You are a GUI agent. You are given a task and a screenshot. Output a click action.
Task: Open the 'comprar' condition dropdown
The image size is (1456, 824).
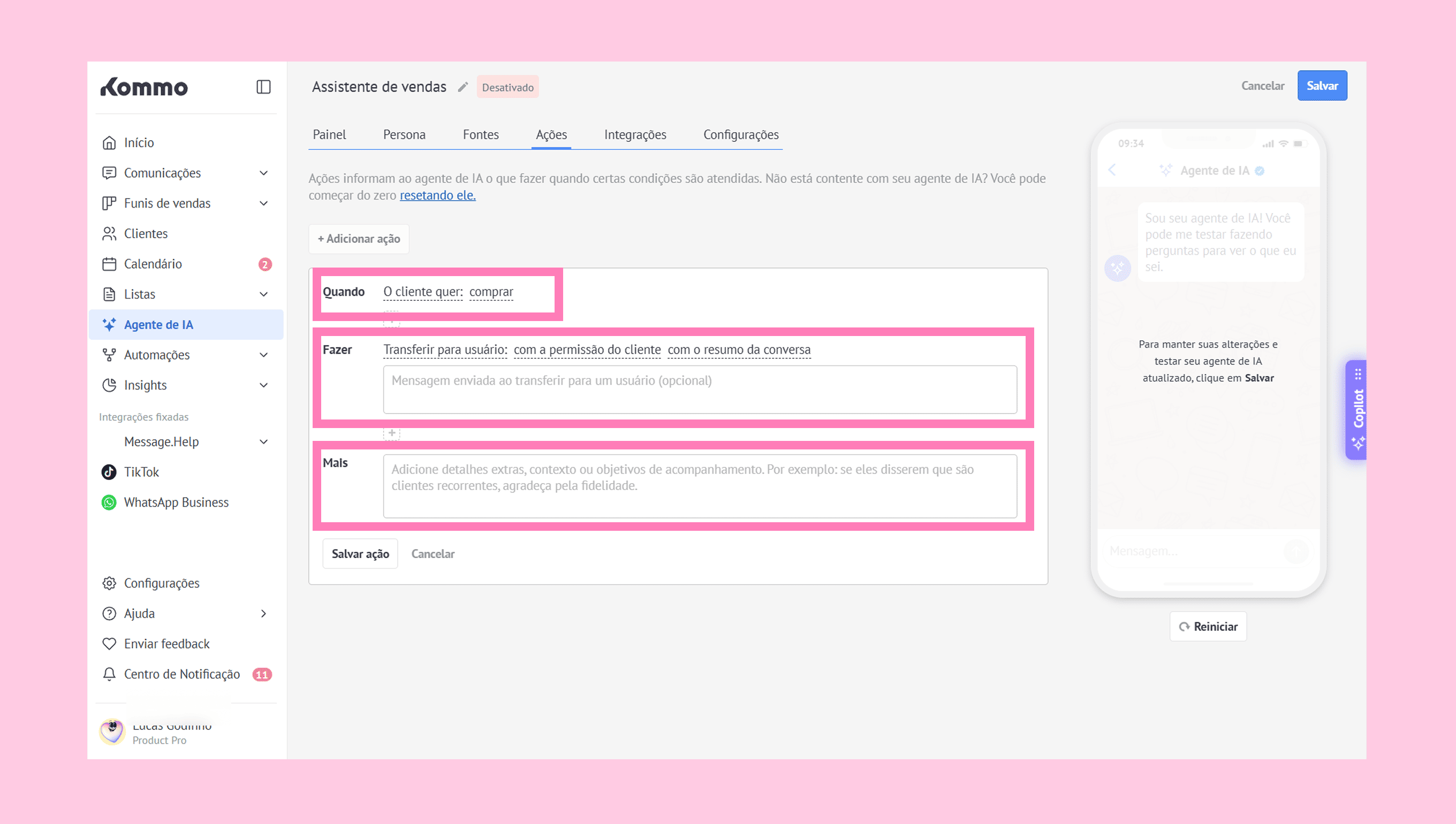(491, 292)
